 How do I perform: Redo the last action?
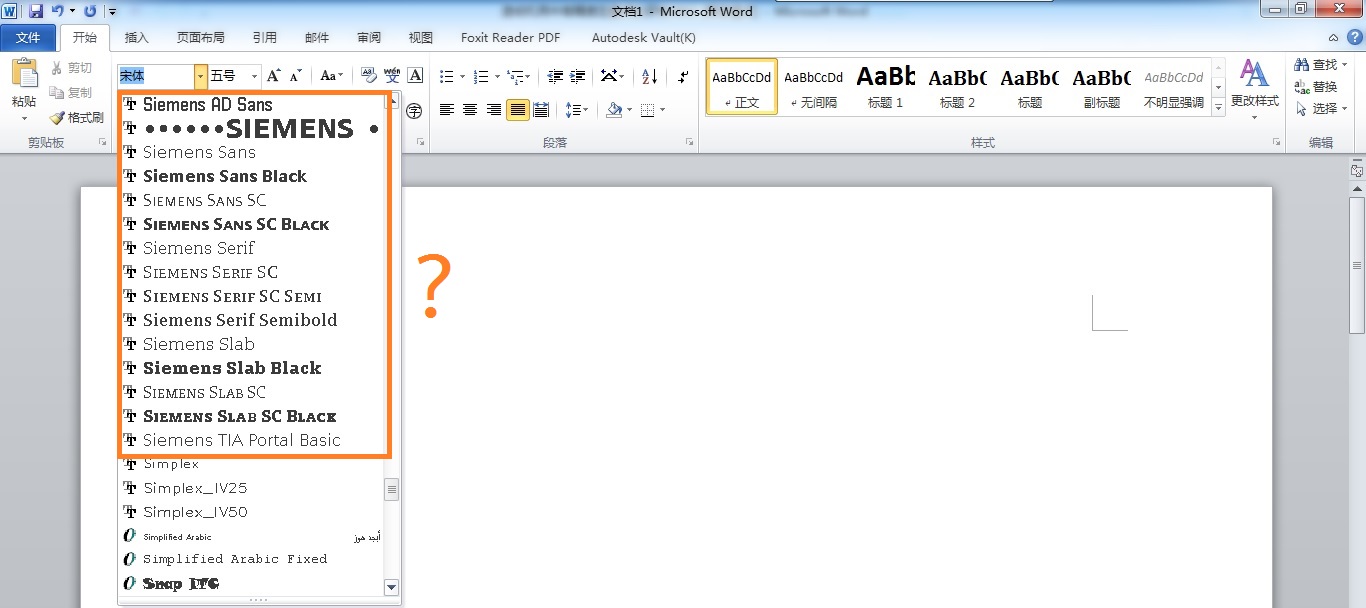pos(91,11)
